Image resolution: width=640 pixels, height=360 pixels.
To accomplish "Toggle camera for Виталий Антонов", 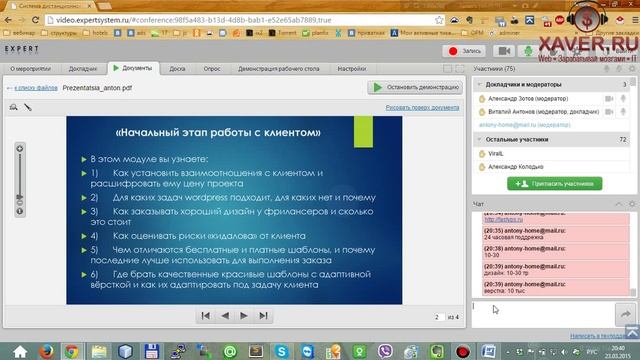I will [x=609, y=111].
